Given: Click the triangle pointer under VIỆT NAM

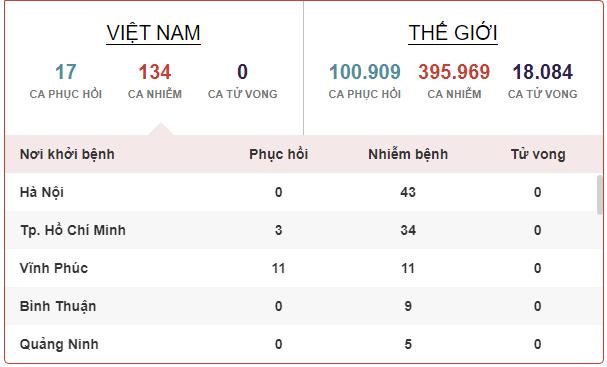Looking at the screenshot, I should click(161, 129).
